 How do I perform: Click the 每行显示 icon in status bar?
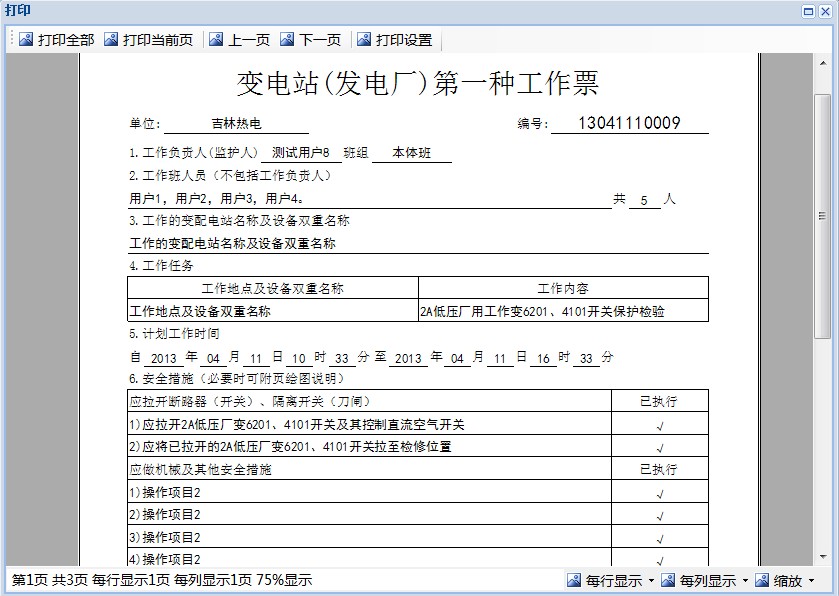pyautogui.click(x=574, y=580)
